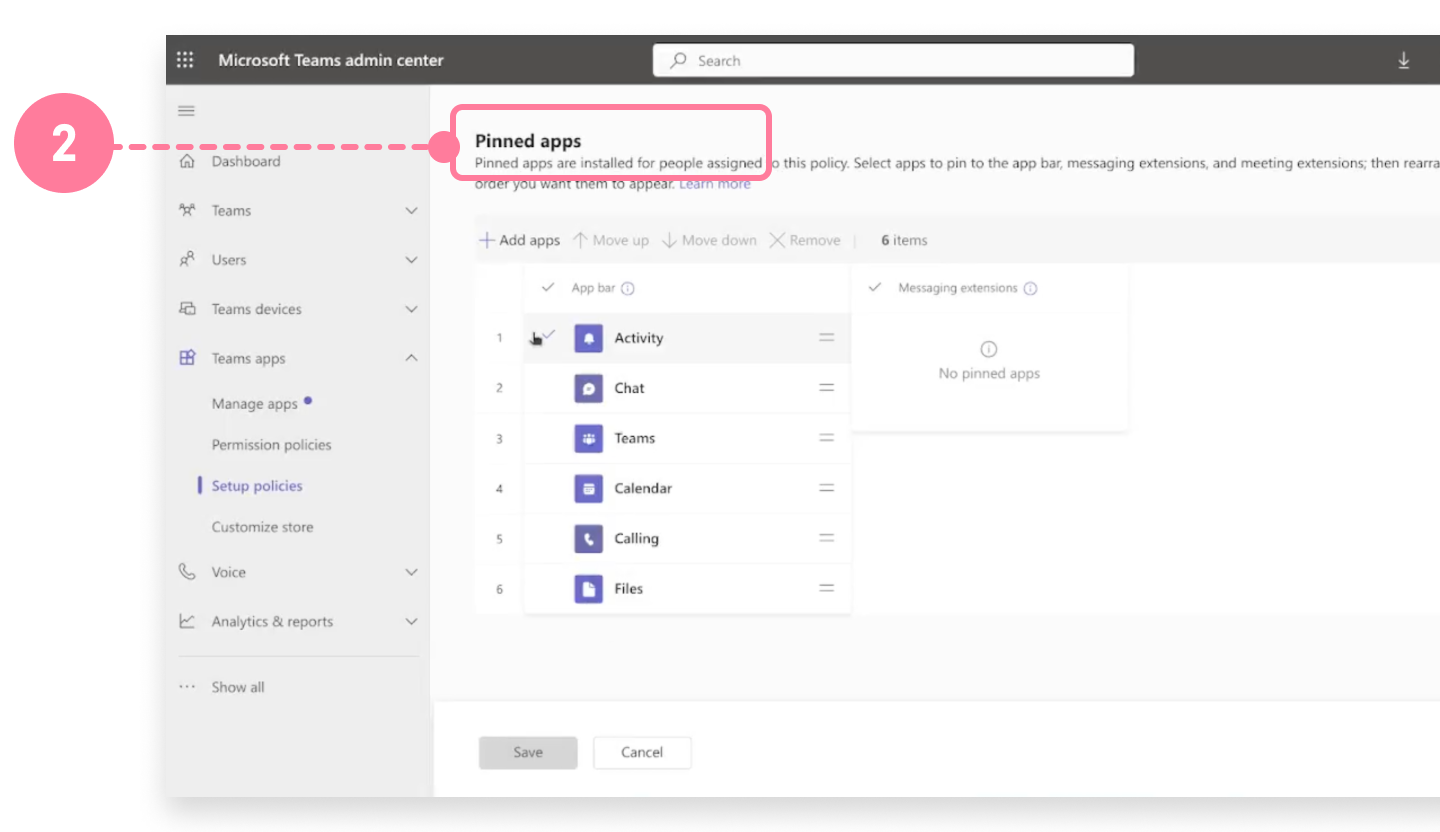Click the Chat app icon
The height and width of the screenshot is (832, 1440).
588,388
